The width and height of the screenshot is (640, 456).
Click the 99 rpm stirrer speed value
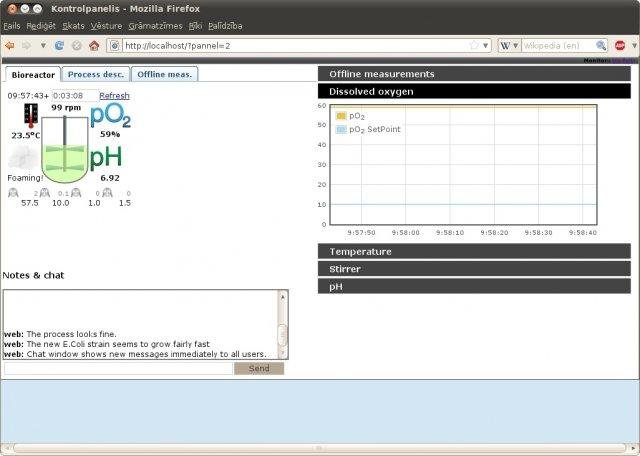coord(66,108)
